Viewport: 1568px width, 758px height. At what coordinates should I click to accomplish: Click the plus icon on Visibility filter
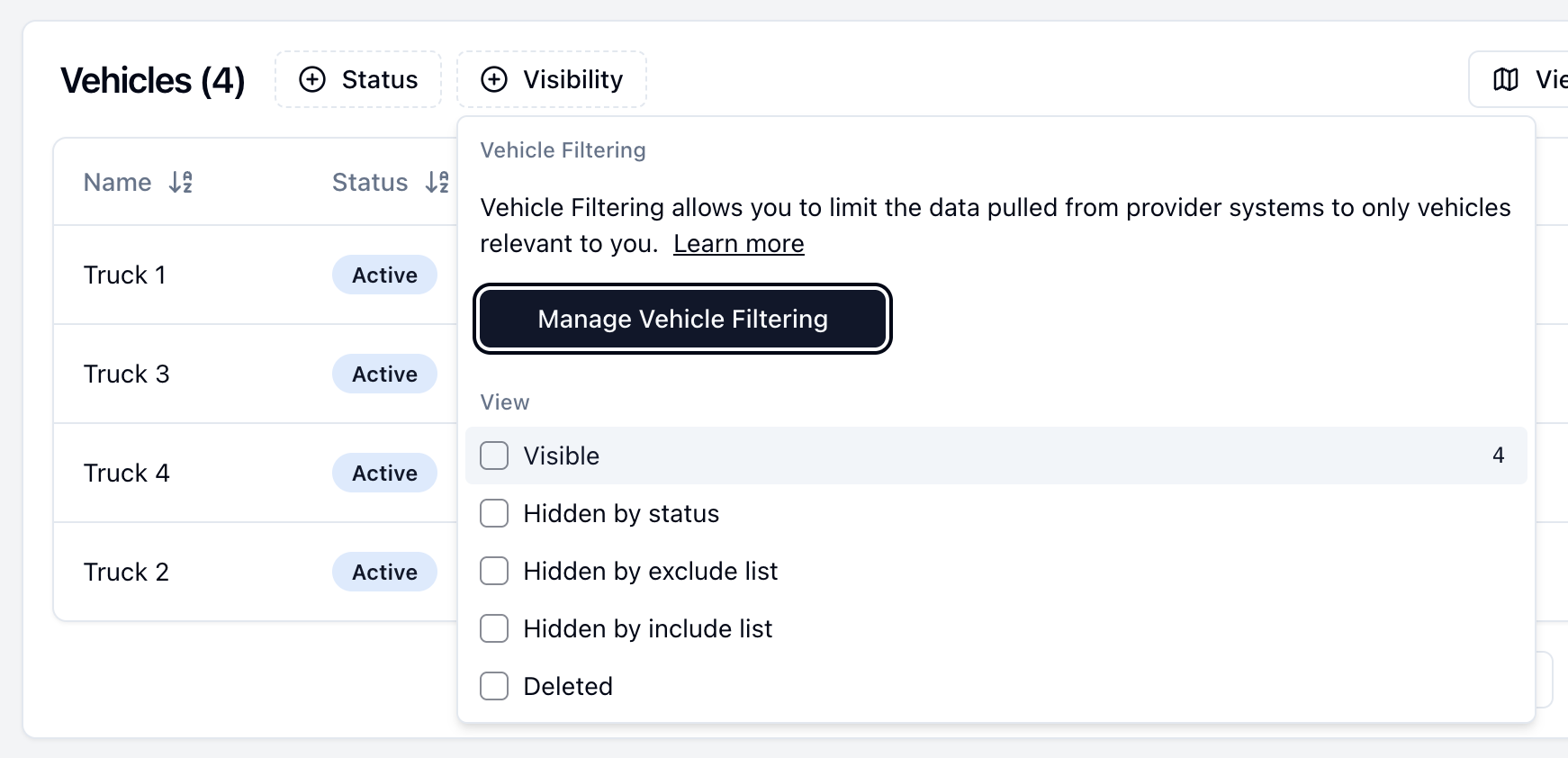[x=494, y=79]
